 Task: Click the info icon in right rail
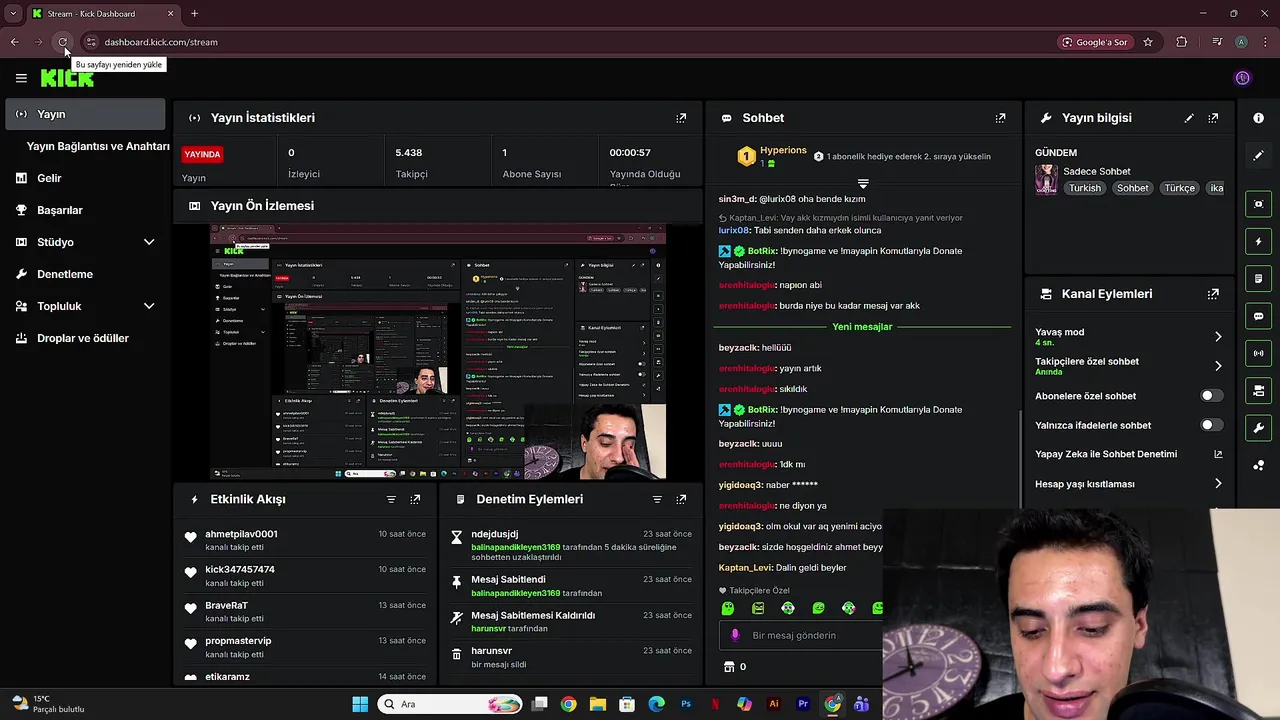[1258, 118]
